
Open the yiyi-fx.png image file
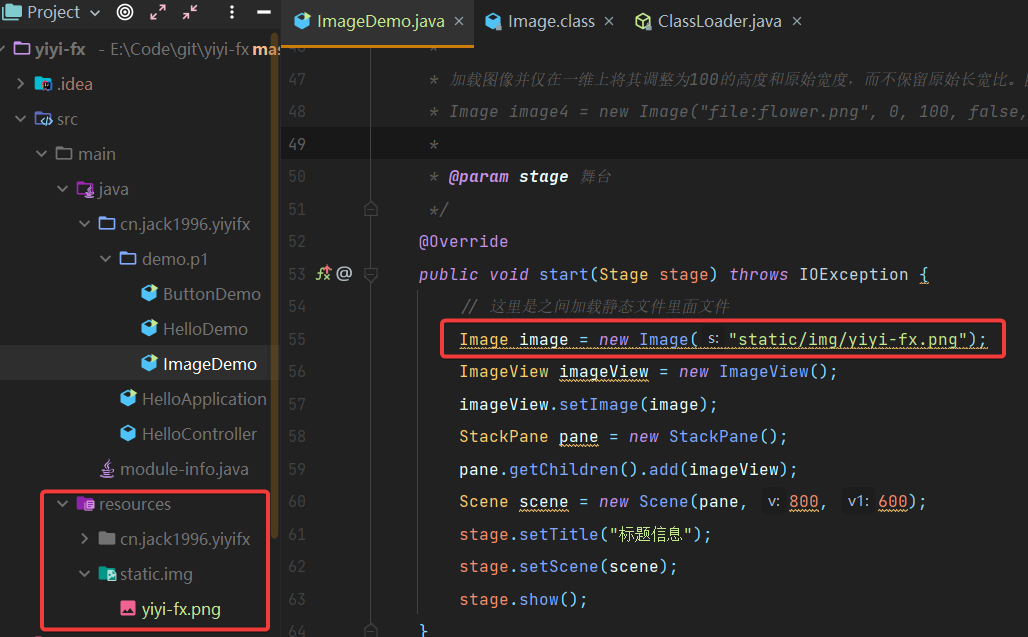181,609
